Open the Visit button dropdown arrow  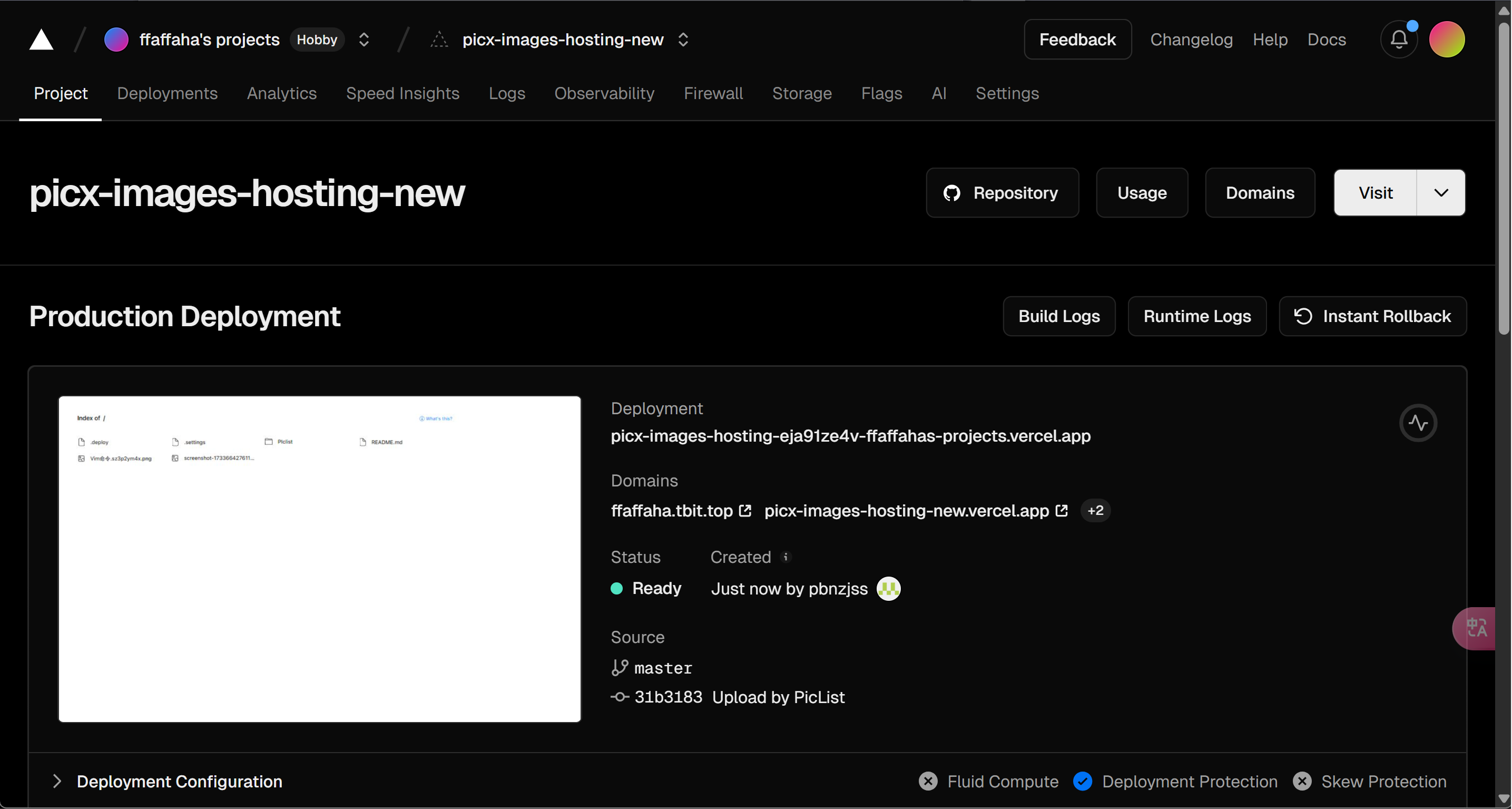click(1441, 192)
